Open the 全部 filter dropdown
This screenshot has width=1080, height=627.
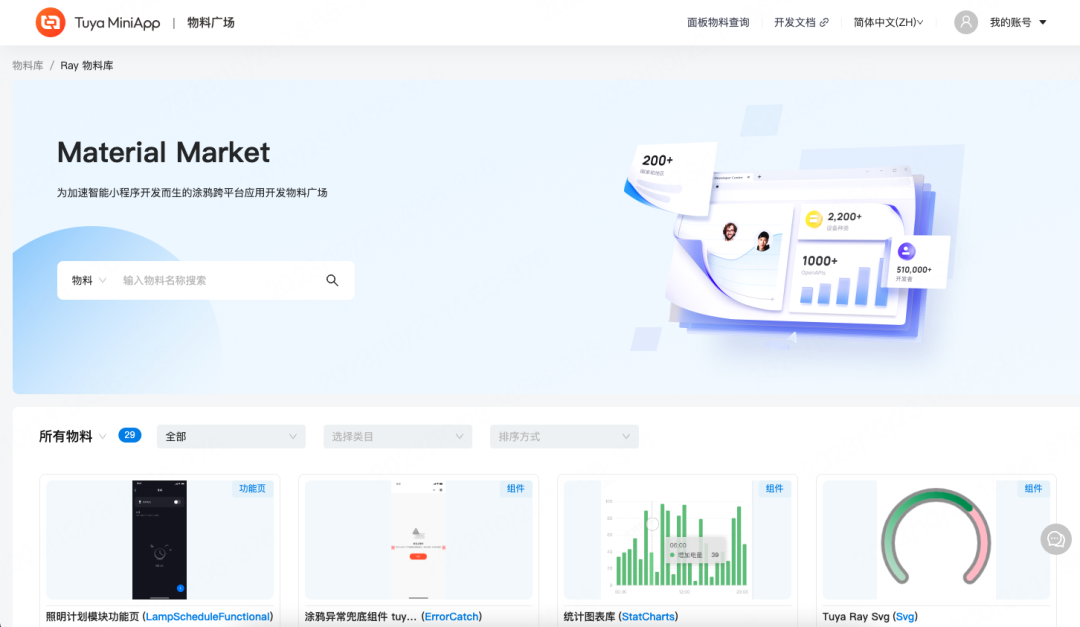coord(231,437)
